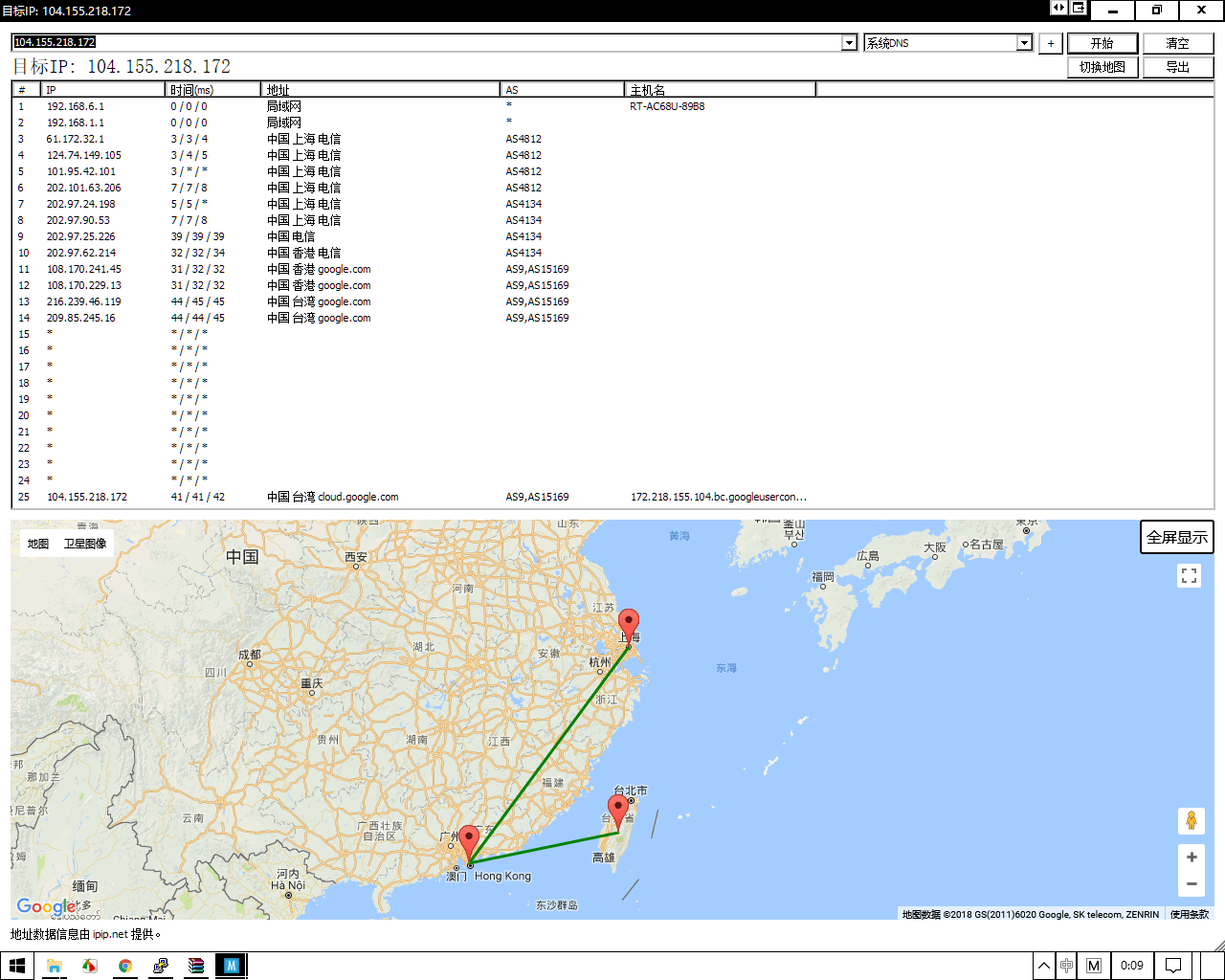Image resolution: width=1225 pixels, height=980 pixels.
Task: Select the Hong Kong red map pin
Action: (x=469, y=843)
